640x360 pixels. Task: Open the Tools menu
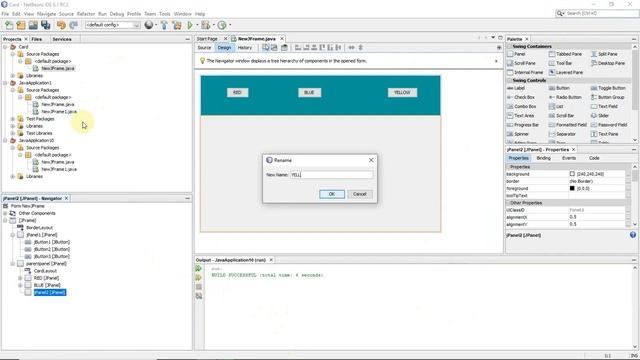click(x=164, y=14)
